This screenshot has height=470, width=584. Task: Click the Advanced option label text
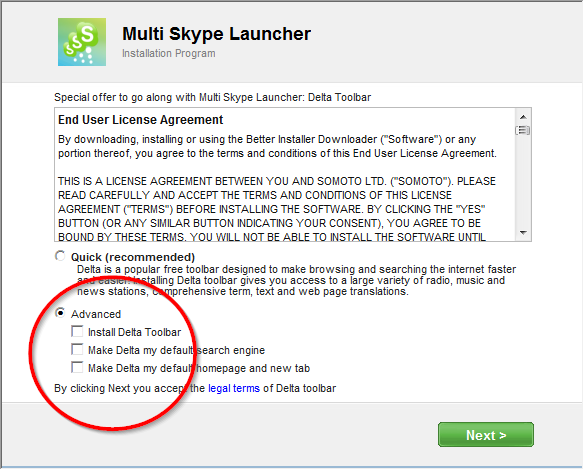(x=96, y=314)
